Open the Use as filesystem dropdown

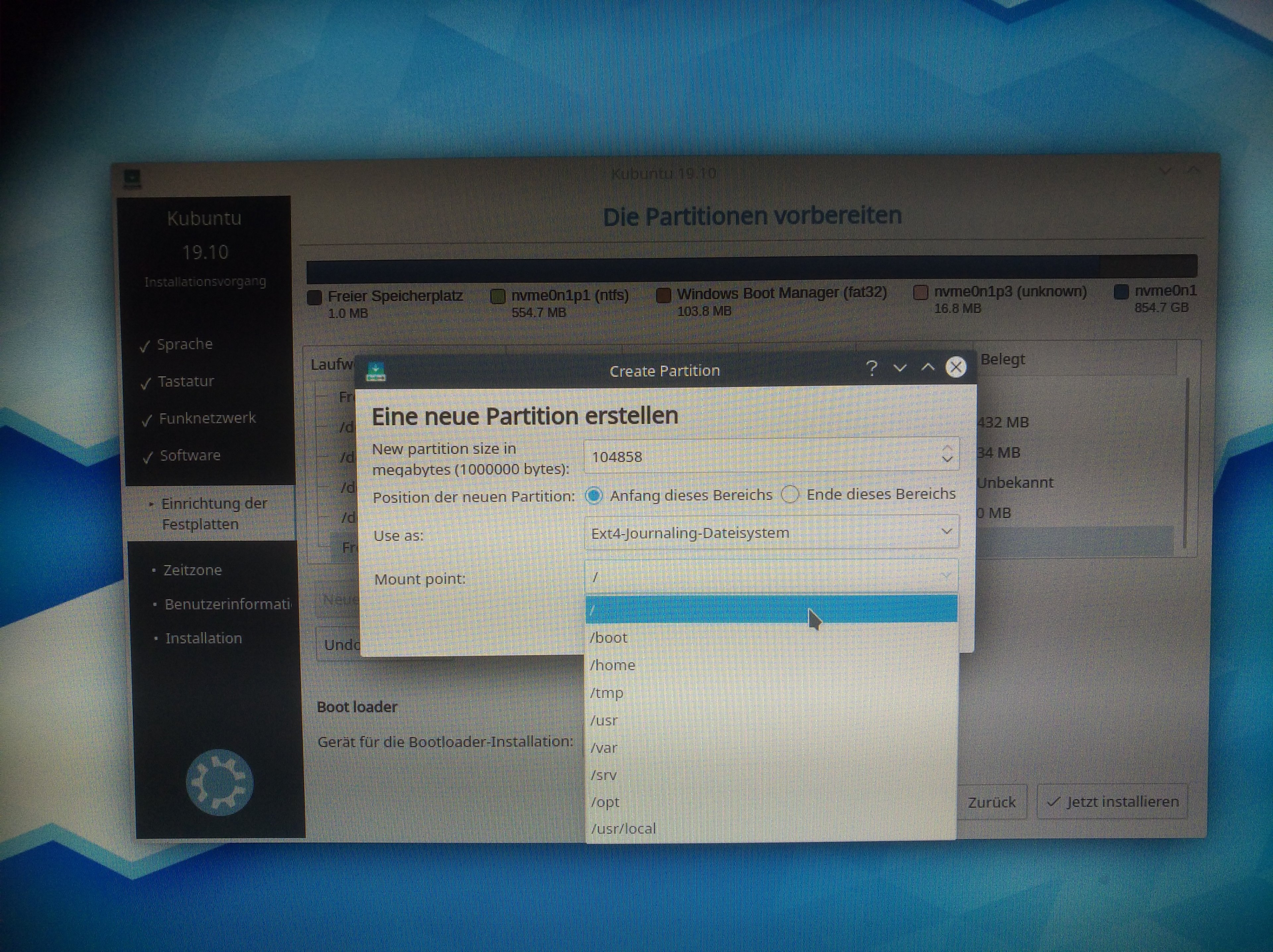coord(771,532)
